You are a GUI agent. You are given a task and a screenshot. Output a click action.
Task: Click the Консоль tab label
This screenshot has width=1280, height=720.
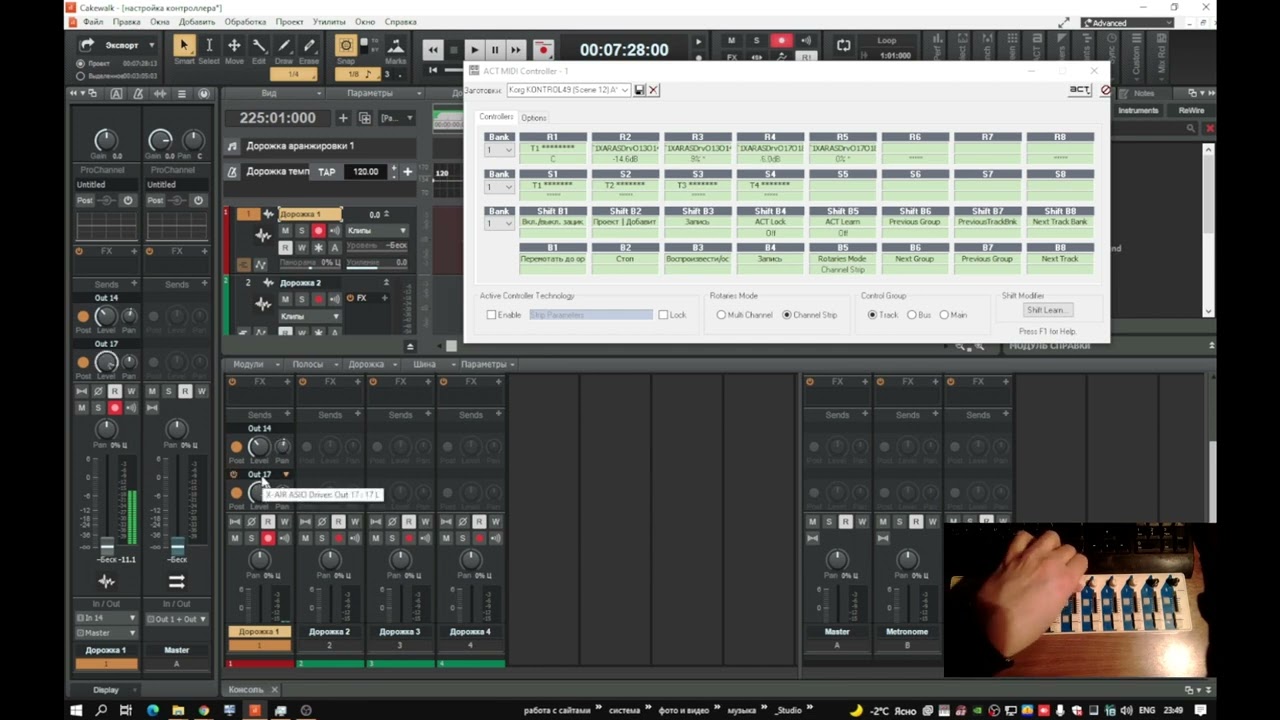[x=246, y=689]
